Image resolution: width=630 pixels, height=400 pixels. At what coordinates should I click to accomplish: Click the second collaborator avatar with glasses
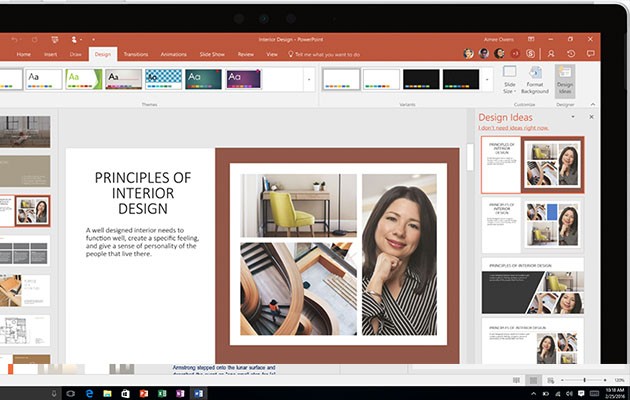484,53
